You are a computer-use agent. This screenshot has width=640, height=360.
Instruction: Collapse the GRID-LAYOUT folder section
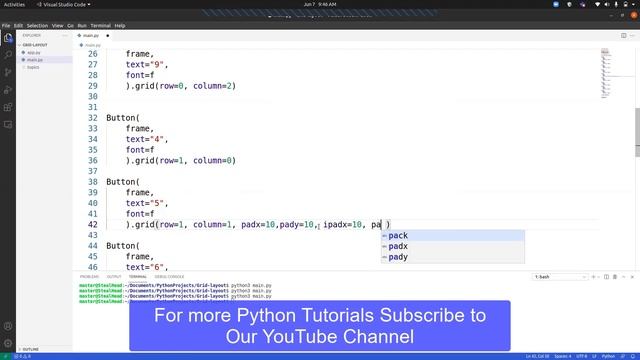pyautogui.click(x=35, y=45)
